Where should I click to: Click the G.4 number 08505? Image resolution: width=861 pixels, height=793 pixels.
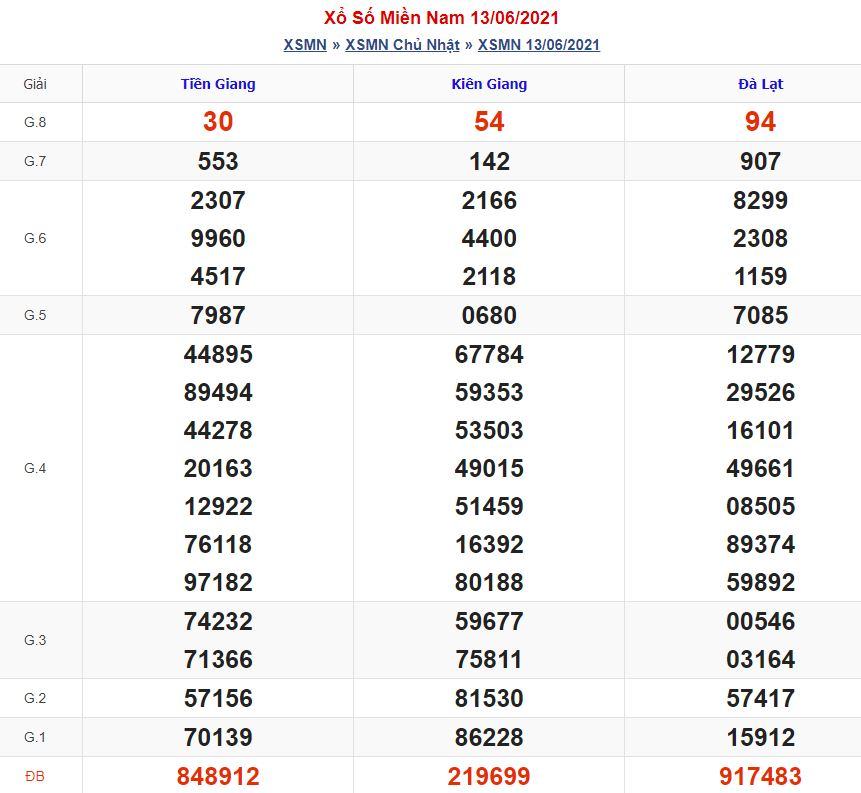[x=761, y=506]
